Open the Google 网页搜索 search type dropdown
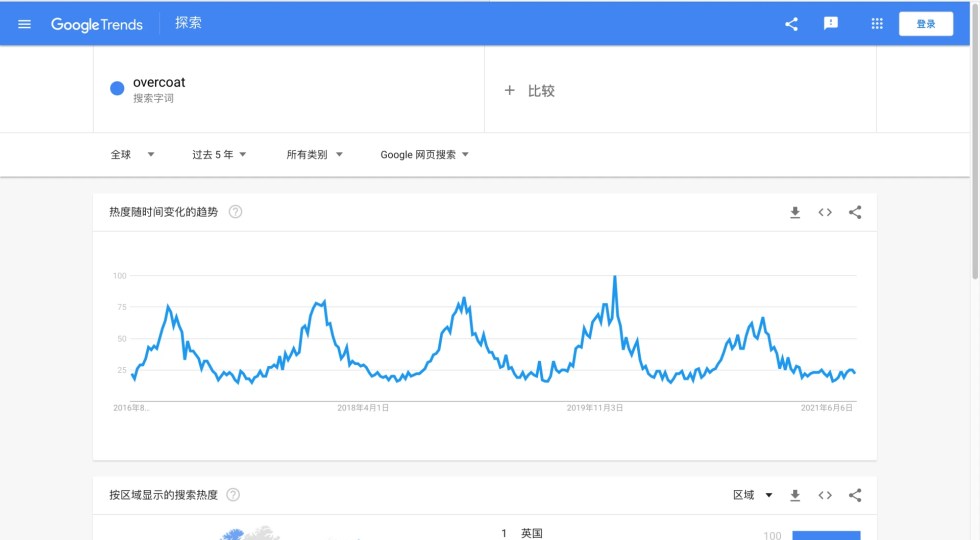Image resolution: width=980 pixels, height=540 pixels. [x=424, y=155]
